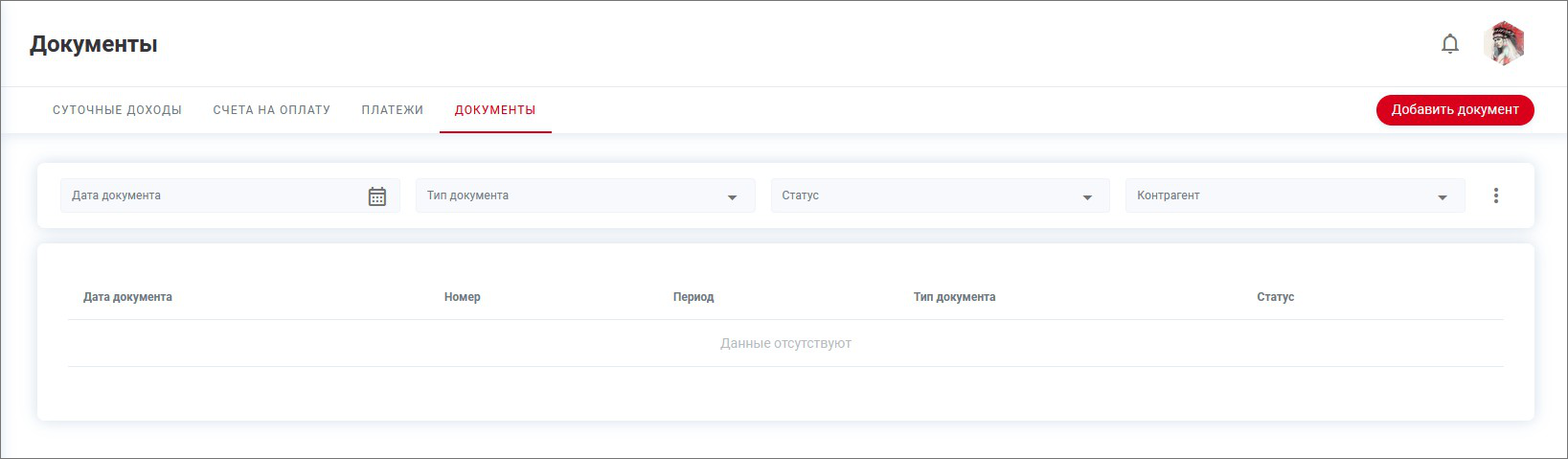Switch to the Суточные доходы tab
This screenshot has width=1568, height=459.
(x=117, y=110)
